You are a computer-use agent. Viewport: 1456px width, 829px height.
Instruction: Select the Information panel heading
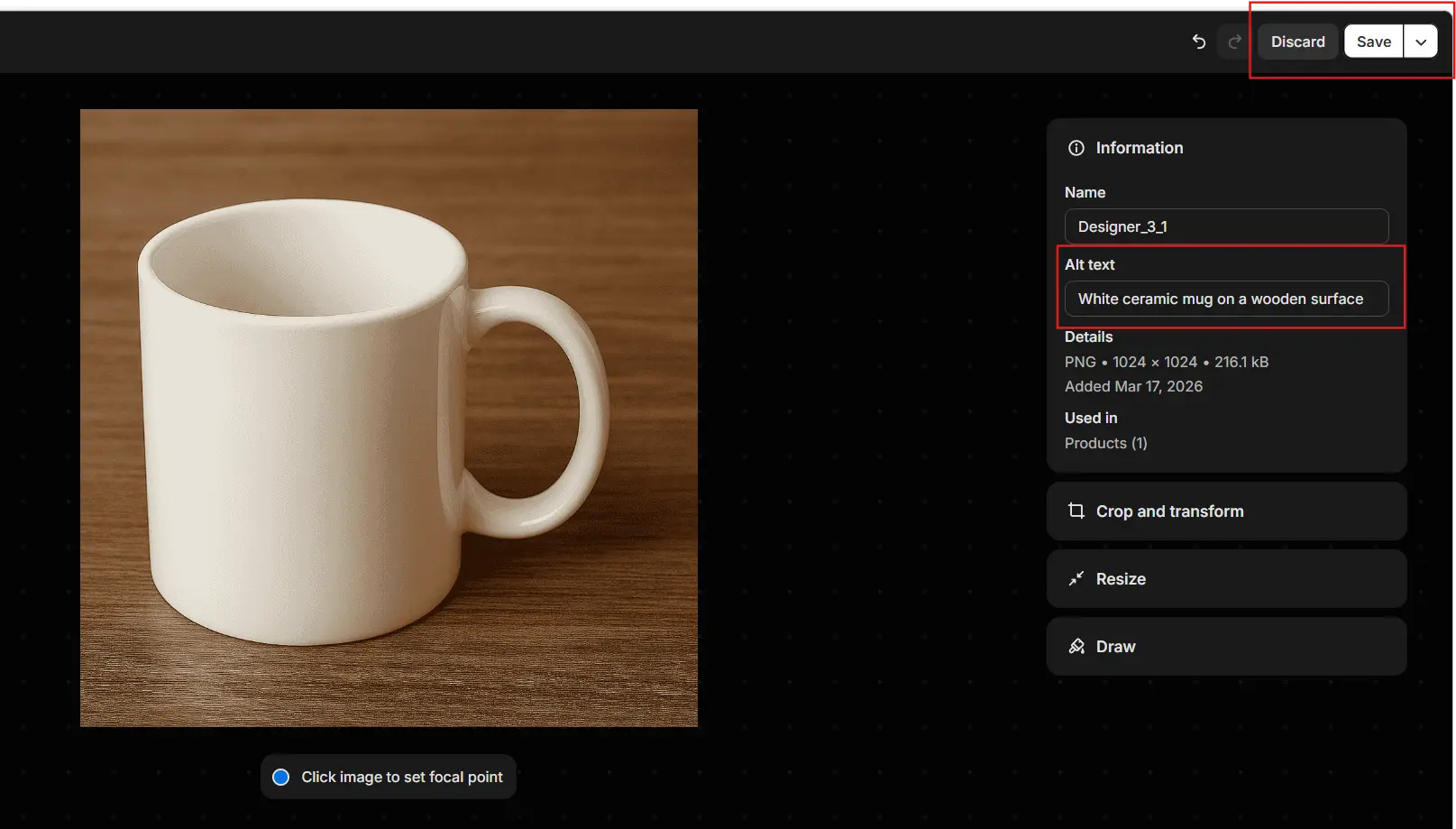[x=1139, y=148]
